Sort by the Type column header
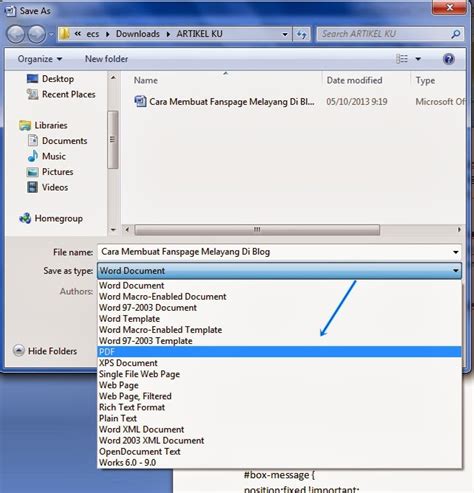The width and height of the screenshot is (474, 493). pyautogui.click(x=425, y=80)
